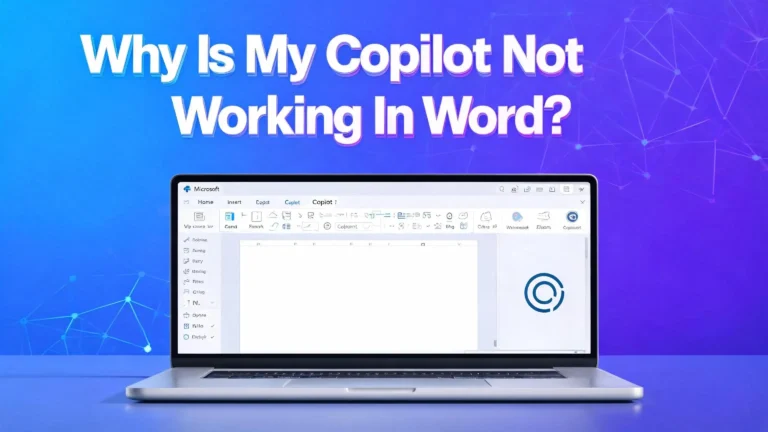
Task: Click the Zoom icon in the ribbon
Action: click(544, 216)
